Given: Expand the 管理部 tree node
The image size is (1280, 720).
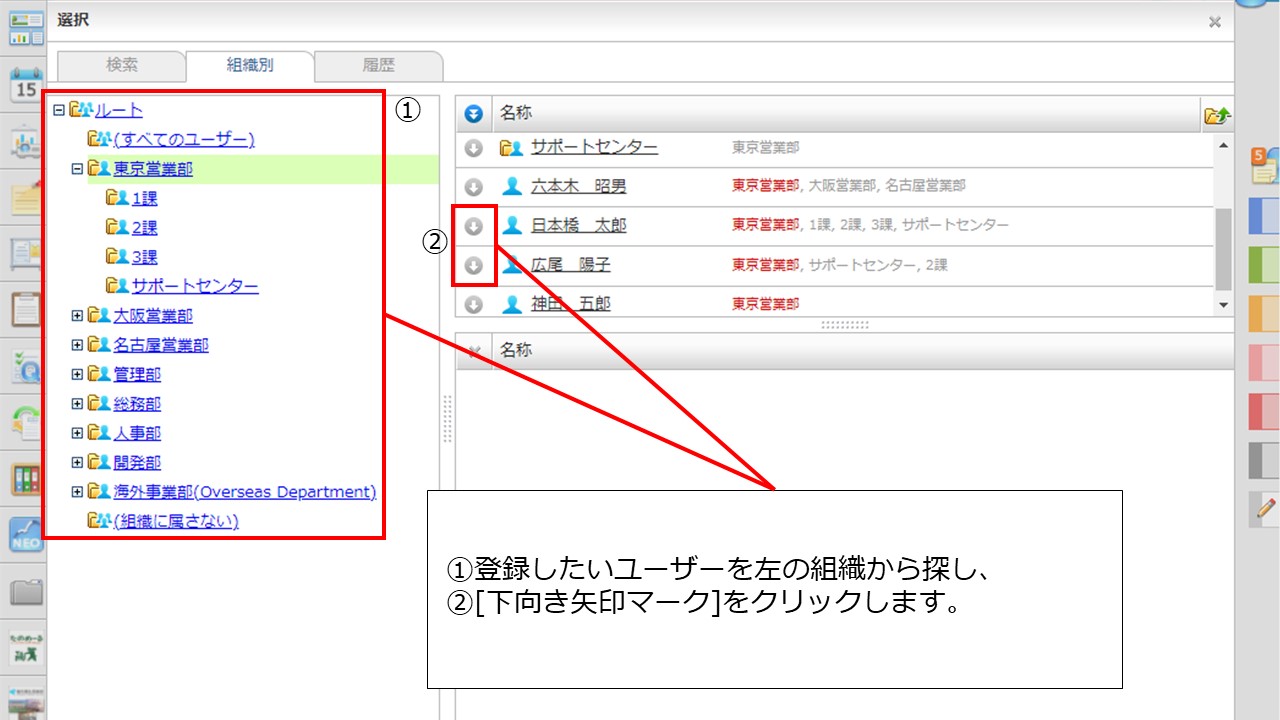Looking at the screenshot, I should (77, 375).
